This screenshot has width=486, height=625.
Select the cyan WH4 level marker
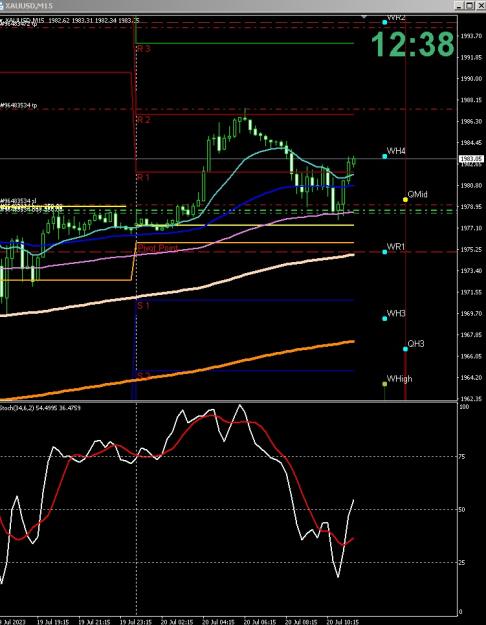point(385,156)
